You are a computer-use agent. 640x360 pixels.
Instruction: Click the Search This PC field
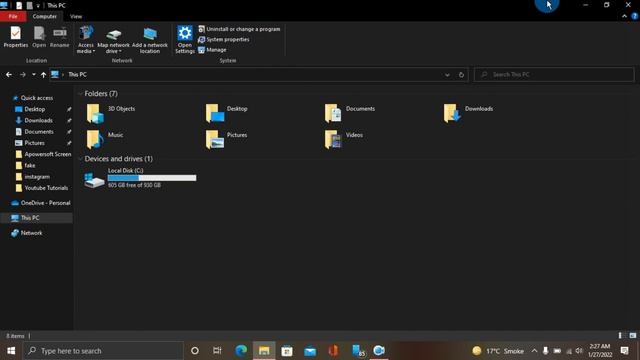click(554, 75)
